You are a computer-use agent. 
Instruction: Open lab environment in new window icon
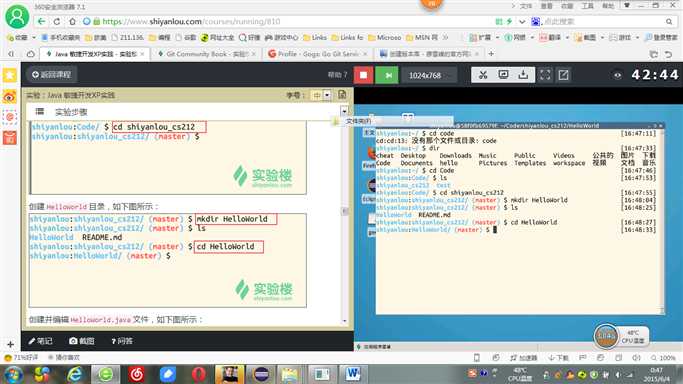564,75
